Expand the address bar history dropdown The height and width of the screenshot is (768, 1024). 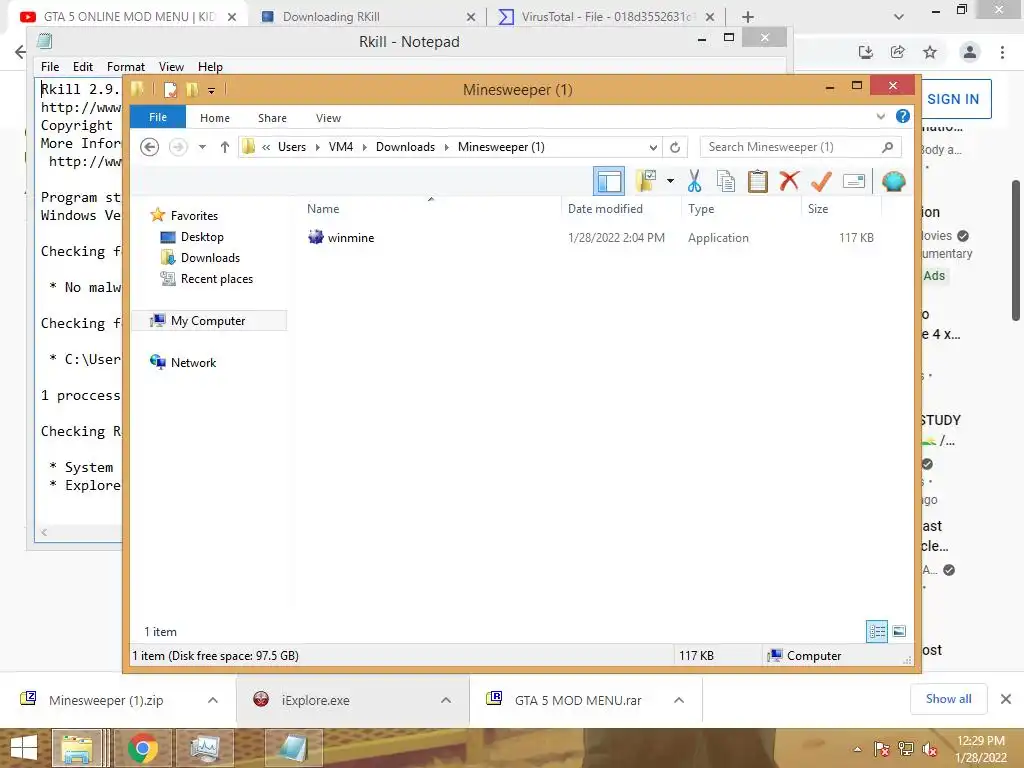[652, 148]
